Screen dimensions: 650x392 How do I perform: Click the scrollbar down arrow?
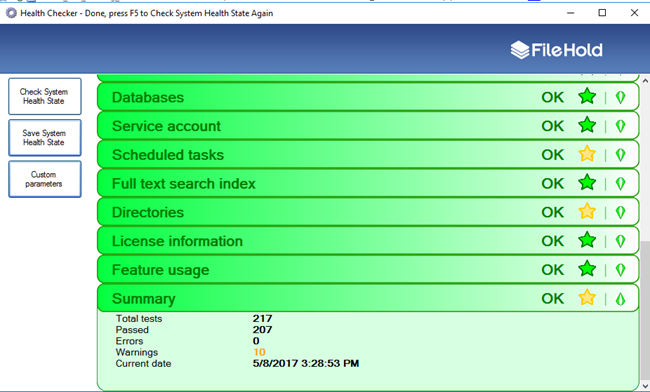[645, 386]
